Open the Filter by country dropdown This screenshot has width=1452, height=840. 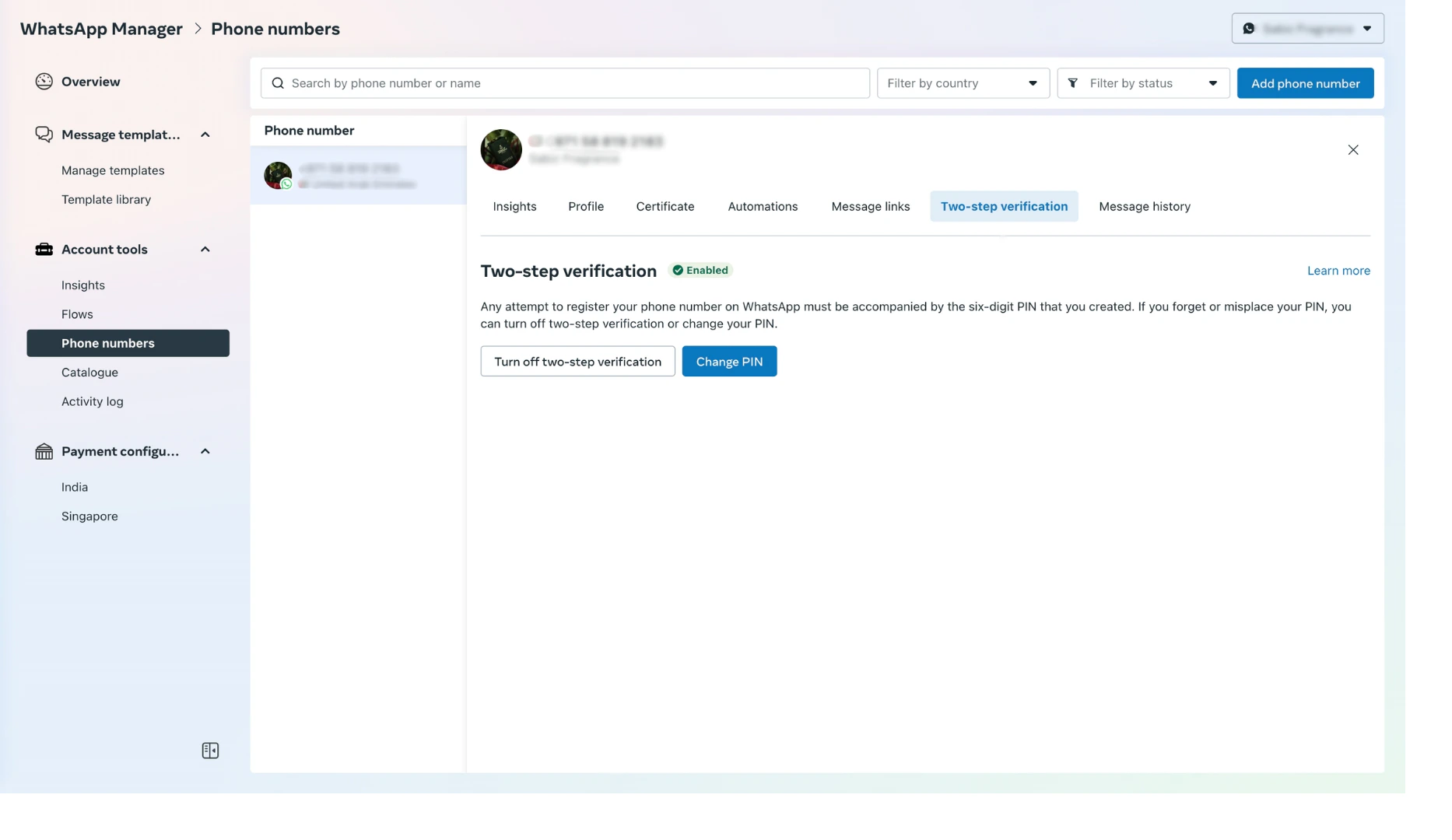[x=963, y=83]
